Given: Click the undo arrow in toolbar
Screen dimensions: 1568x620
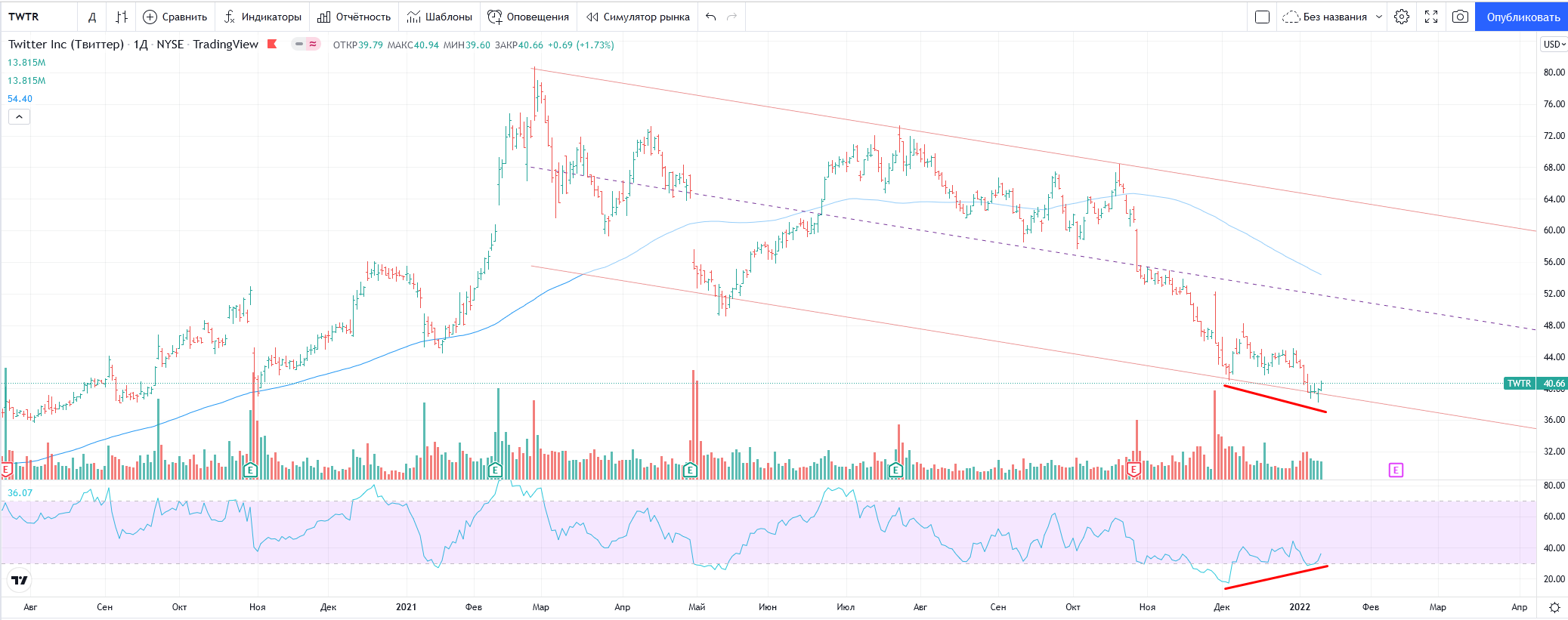Looking at the screenshot, I should [710, 17].
